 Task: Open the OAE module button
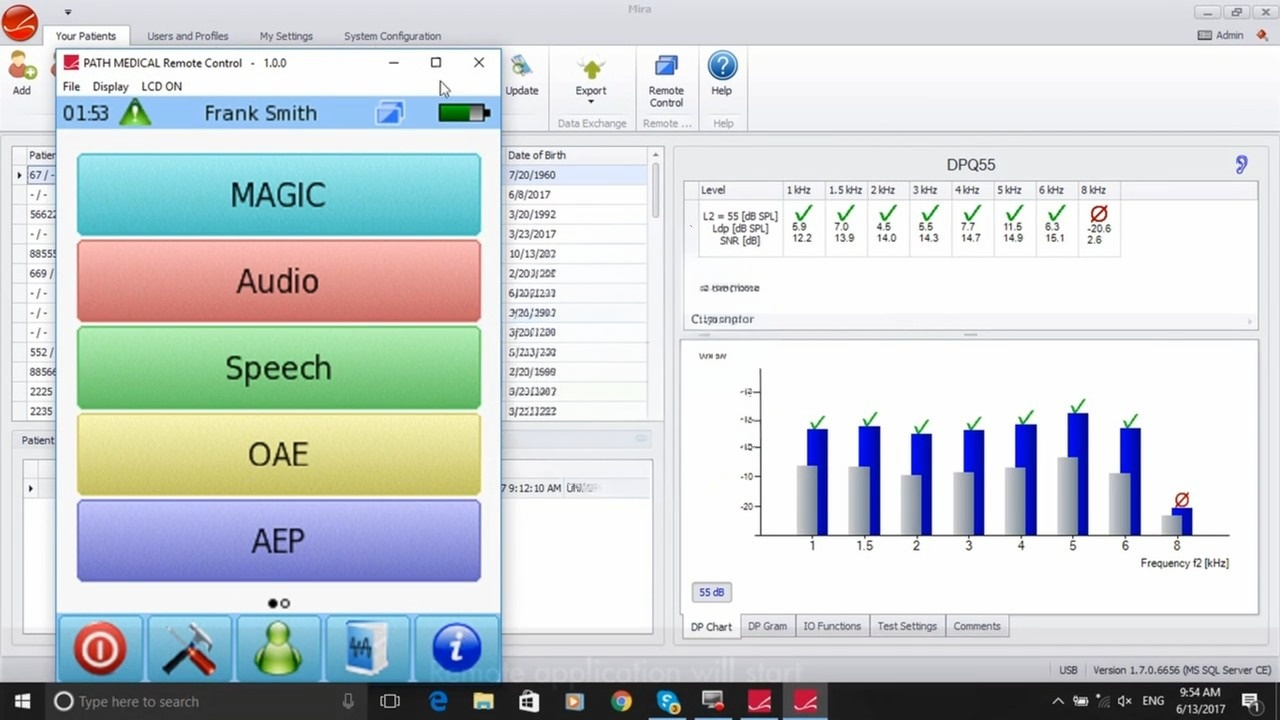[x=278, y=454]
